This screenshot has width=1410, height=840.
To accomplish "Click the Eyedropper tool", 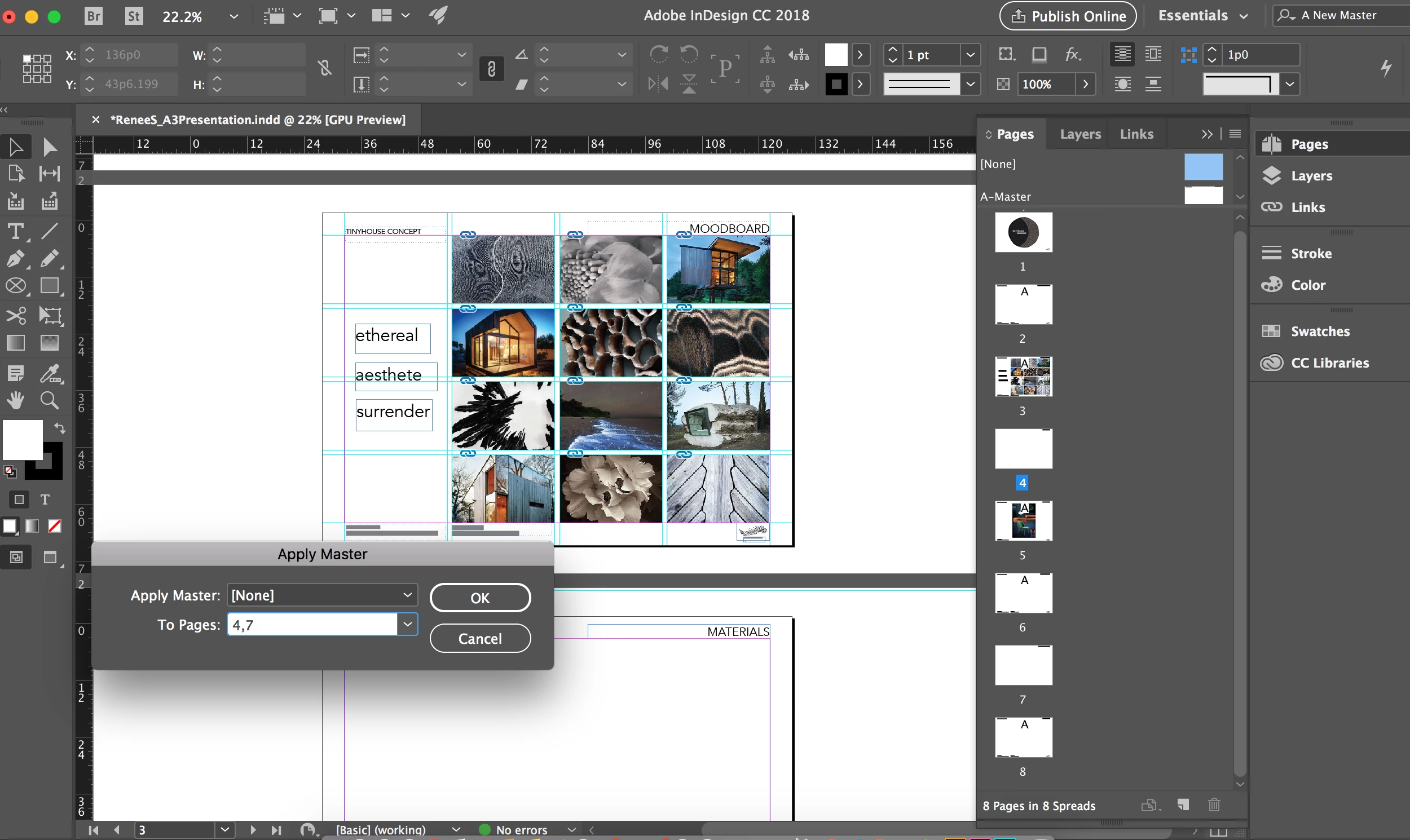I will [50, 373].
